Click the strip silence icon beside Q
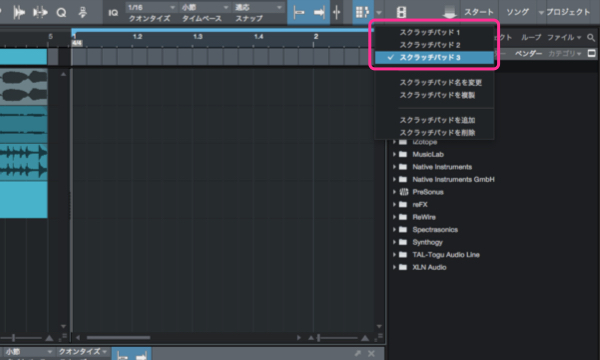 click(82, 13)
